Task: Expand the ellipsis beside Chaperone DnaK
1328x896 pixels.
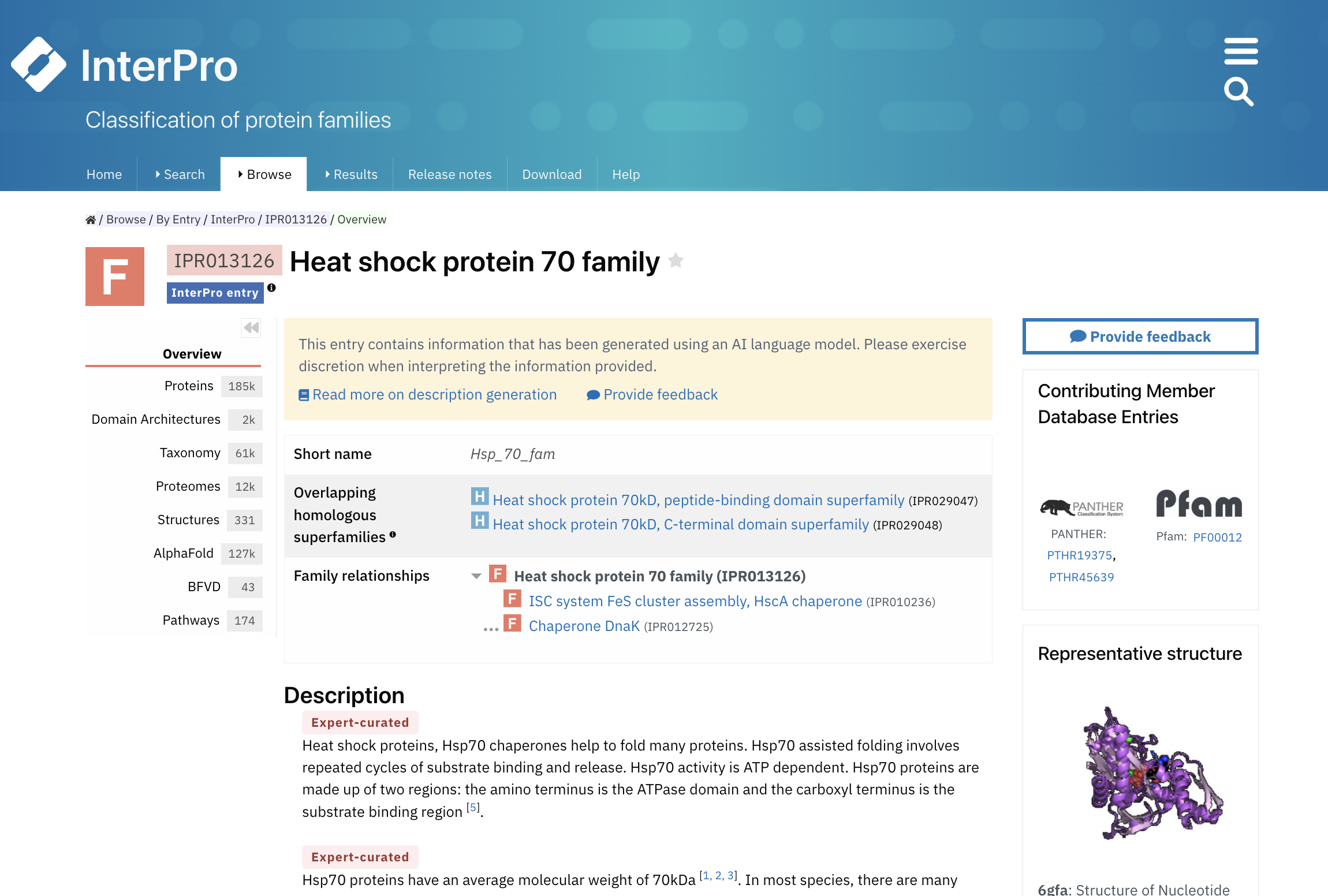Action: pos(491,628)
